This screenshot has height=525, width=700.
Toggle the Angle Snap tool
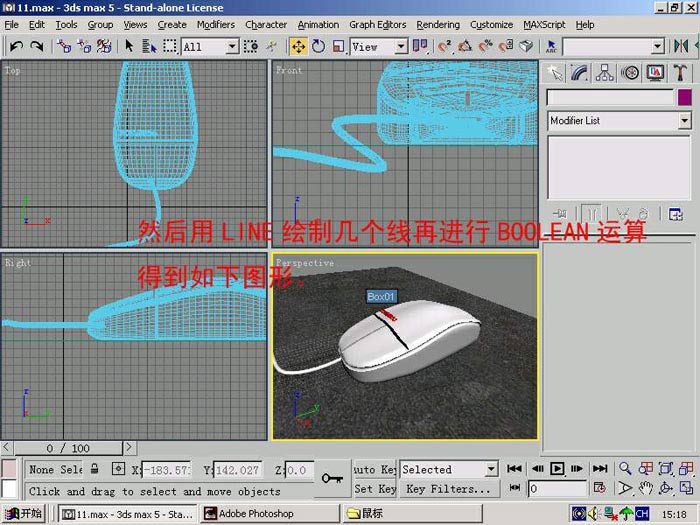pos(465,46)
